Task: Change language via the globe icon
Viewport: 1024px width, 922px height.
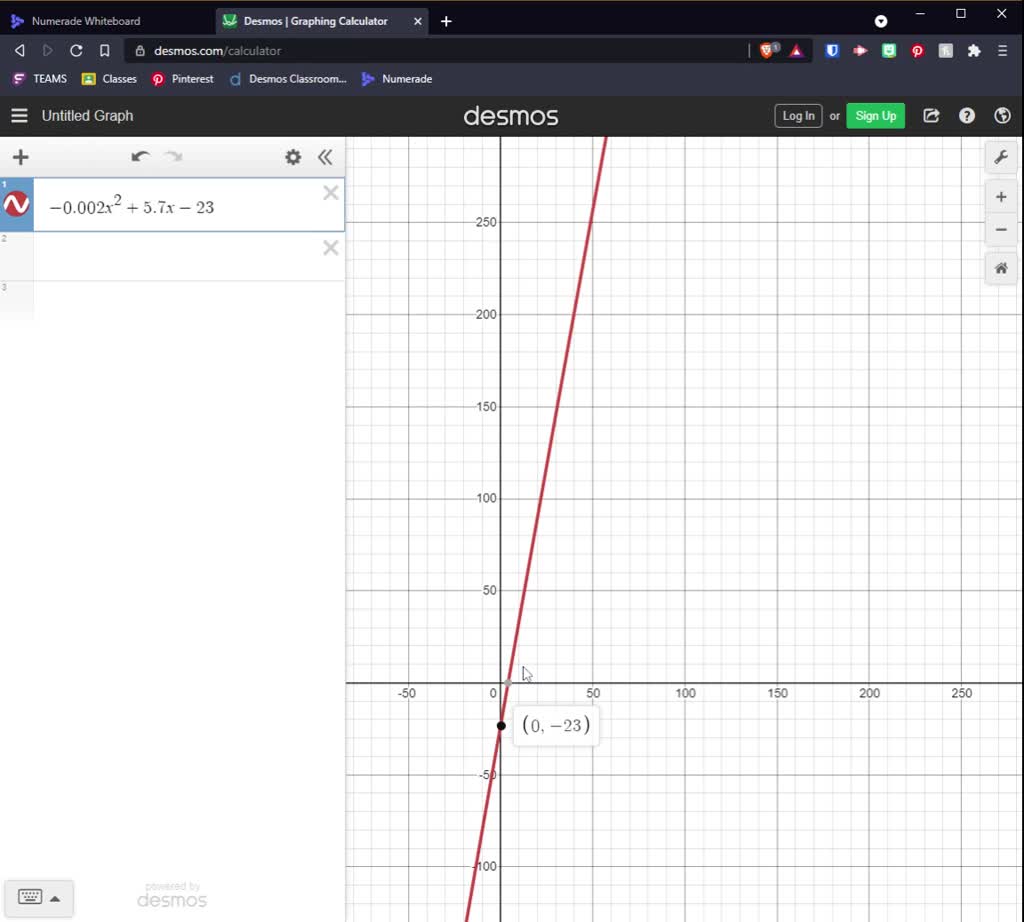Action: (x=1002, y=115)
